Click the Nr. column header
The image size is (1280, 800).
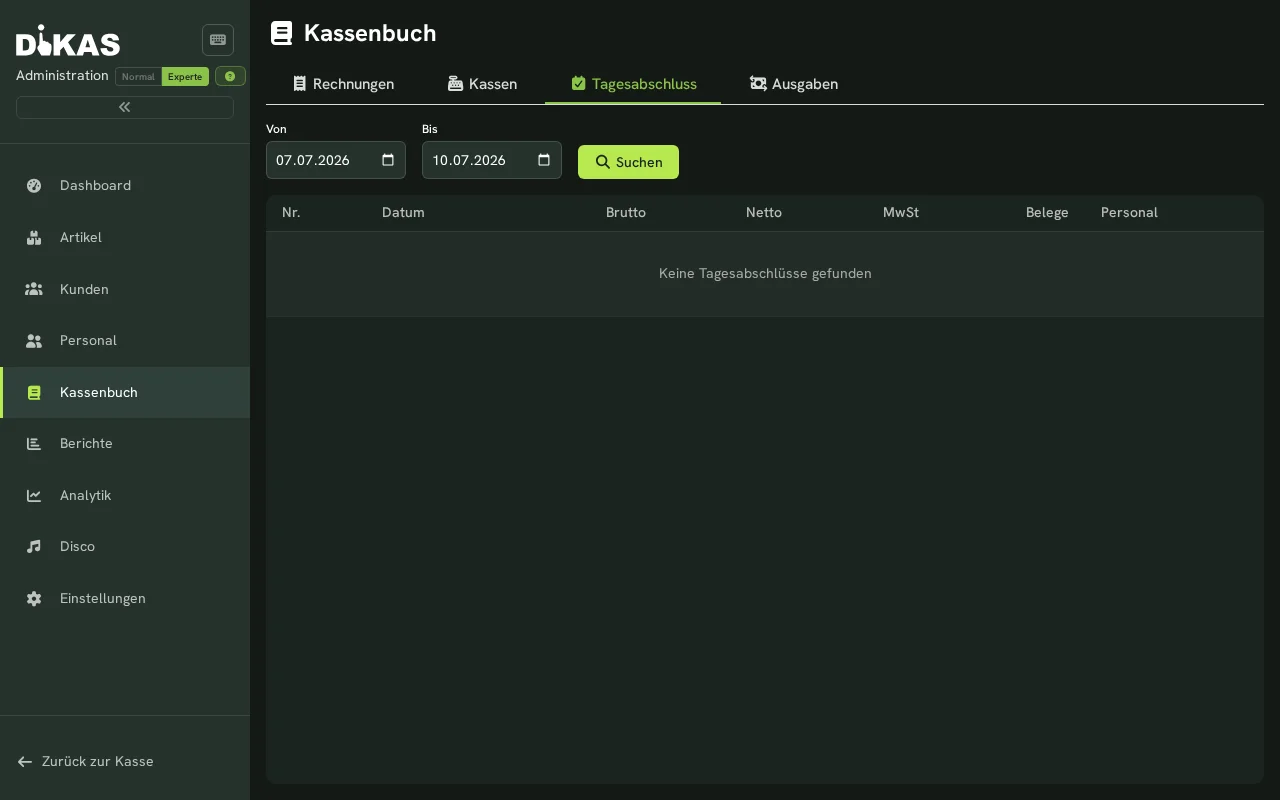(x=291, y=212)
